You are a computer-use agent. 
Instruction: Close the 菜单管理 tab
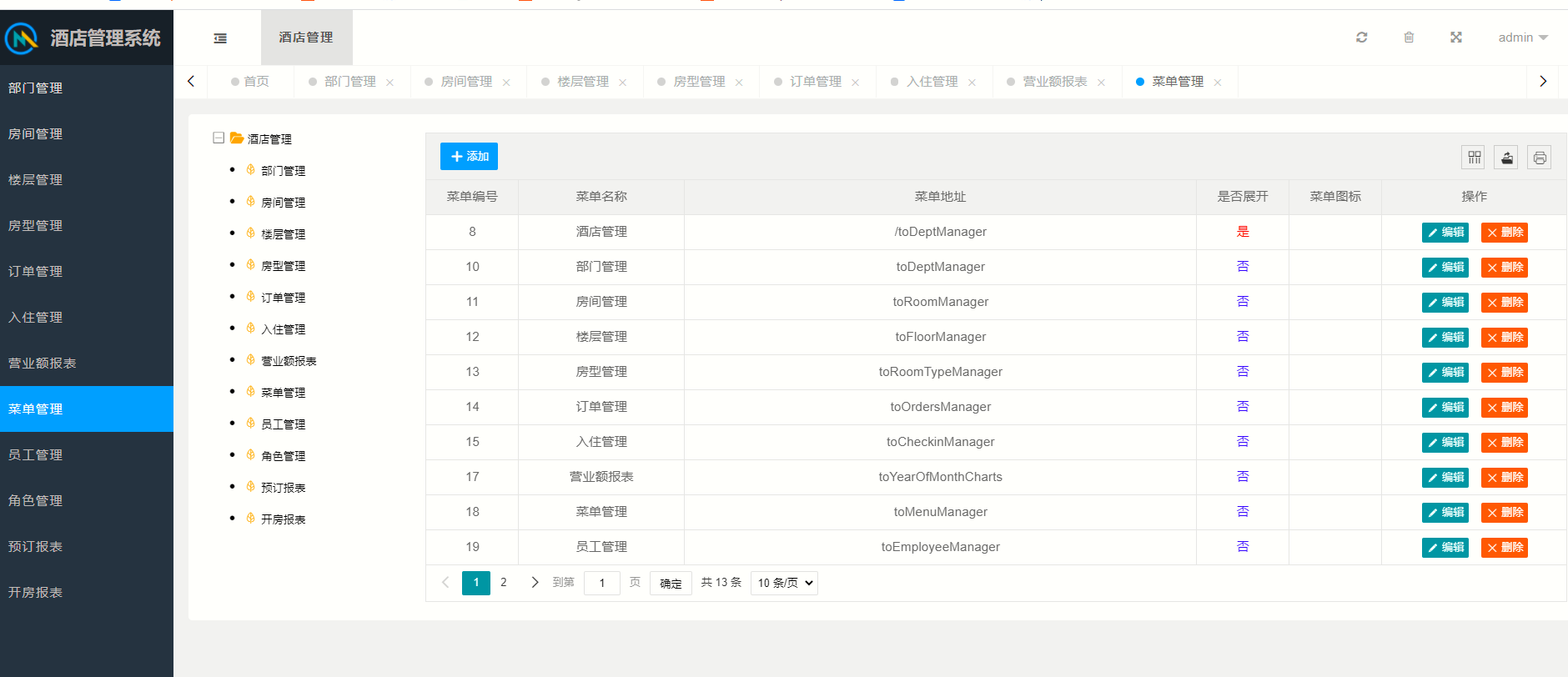click(1218, 83)
